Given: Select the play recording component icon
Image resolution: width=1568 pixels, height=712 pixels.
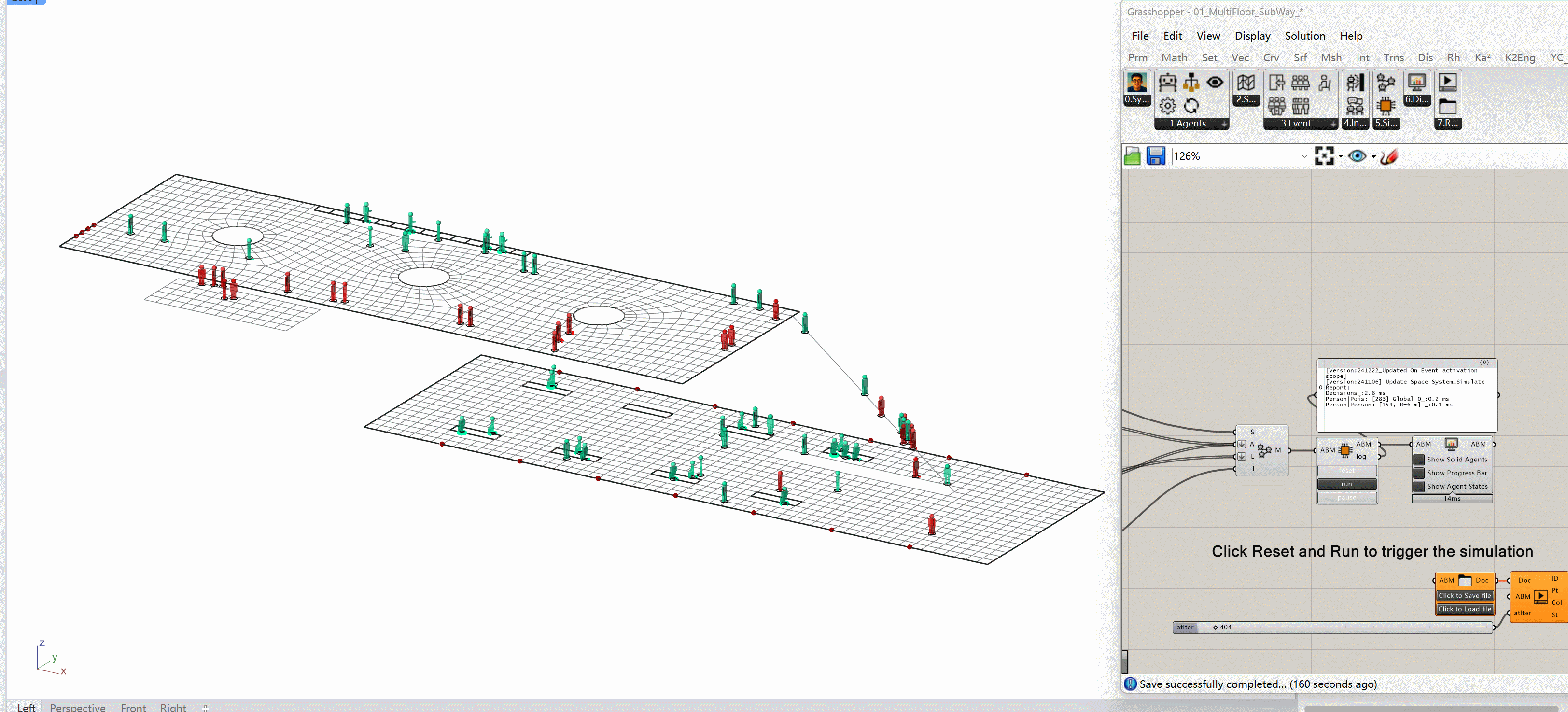Looking at the screenshot, I should tap(1447, 82).
